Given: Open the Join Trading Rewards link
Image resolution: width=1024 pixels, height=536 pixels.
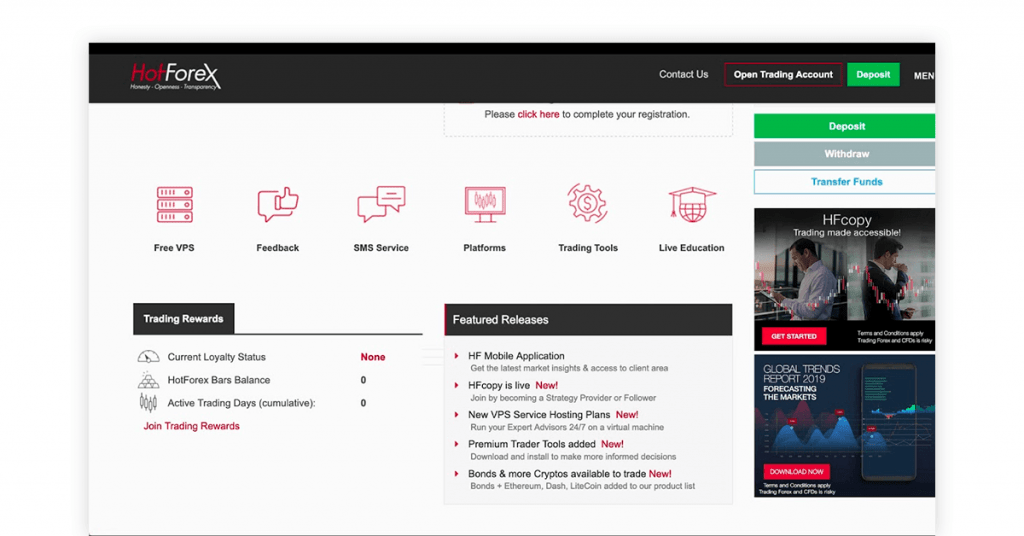Looking at the screenshot, I should pos(191,426).
